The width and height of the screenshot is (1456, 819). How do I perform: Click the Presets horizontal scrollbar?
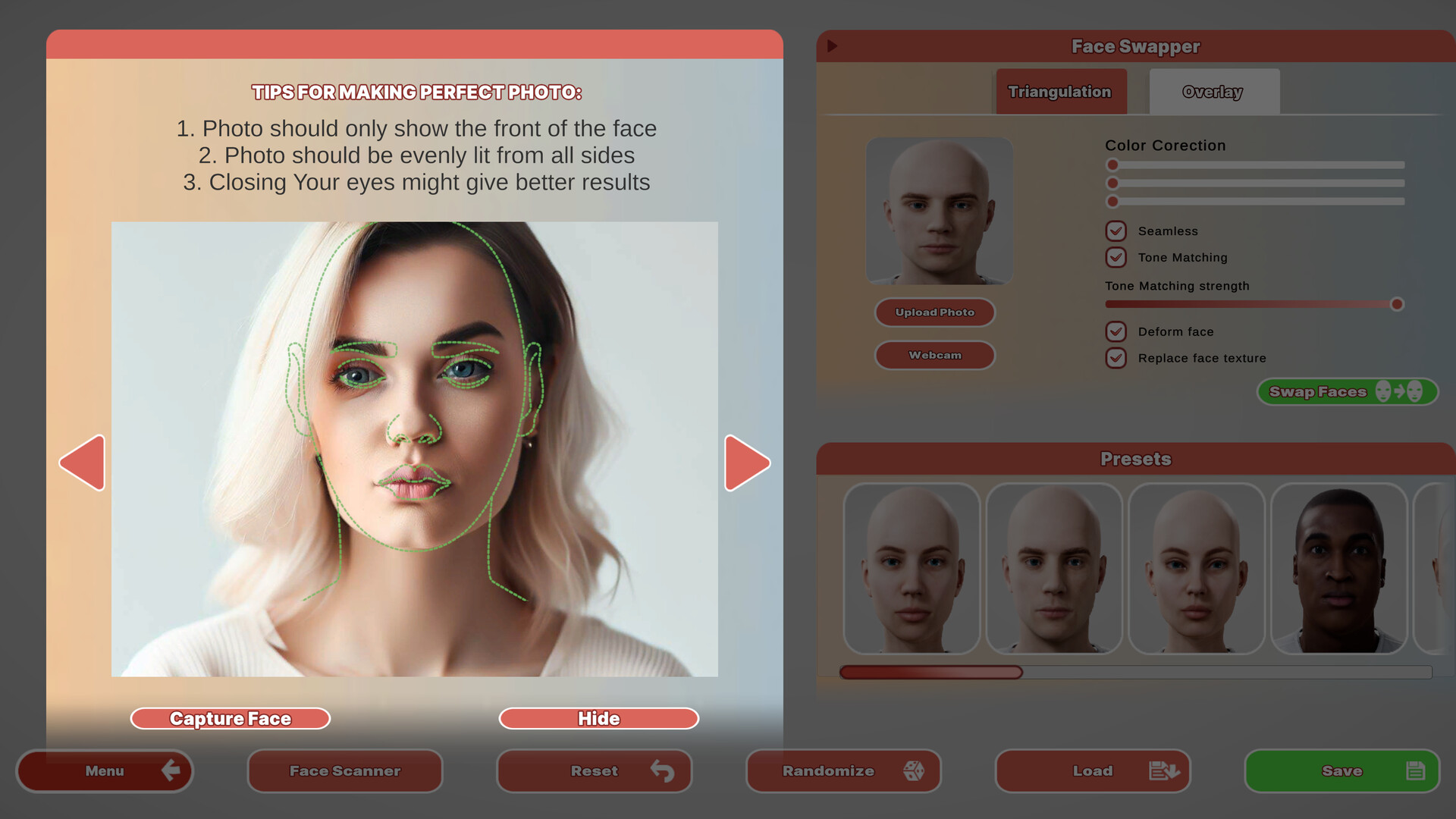tap(931, 672)
